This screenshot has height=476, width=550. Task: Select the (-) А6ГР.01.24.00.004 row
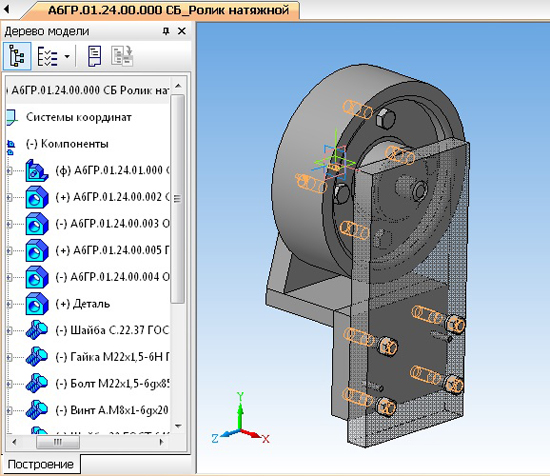pyautogui.click(x=112, y=277)
